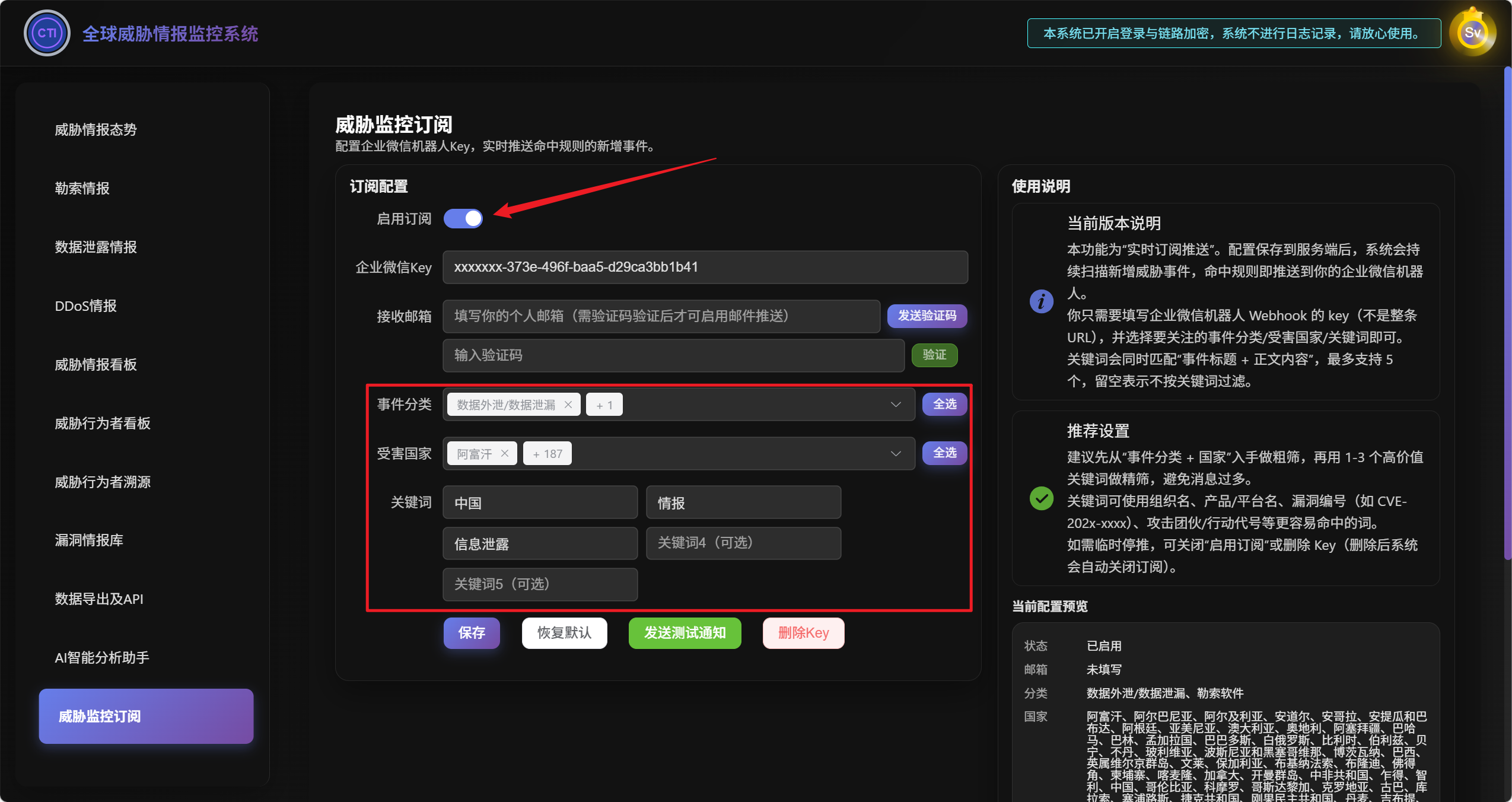The image size is (1512, 802).
Task: Click 全选 next to 事件分类
Action: (x=944, y=404)
